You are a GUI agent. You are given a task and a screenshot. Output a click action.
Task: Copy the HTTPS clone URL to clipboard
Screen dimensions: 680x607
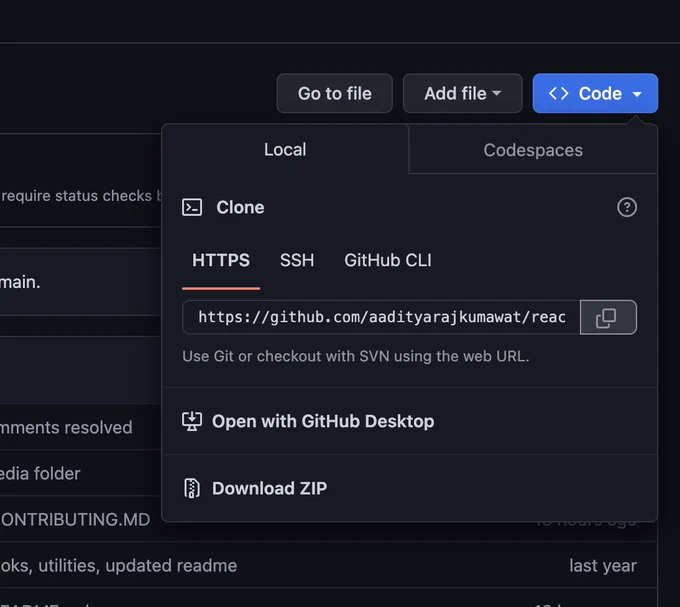point(608,317)
